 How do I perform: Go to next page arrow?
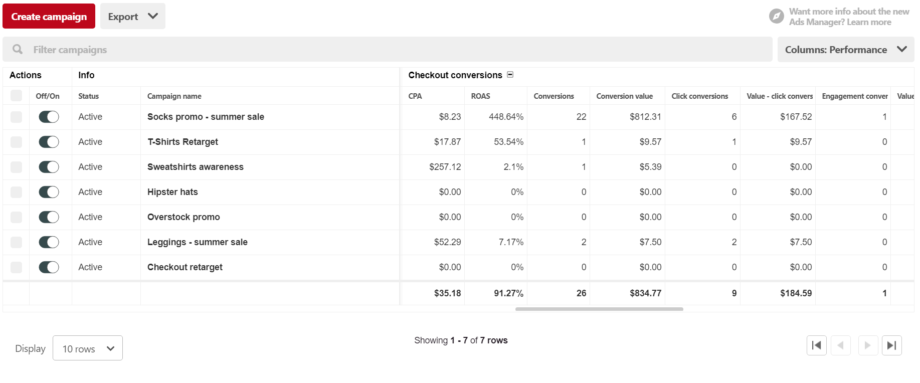pos(867,345)
